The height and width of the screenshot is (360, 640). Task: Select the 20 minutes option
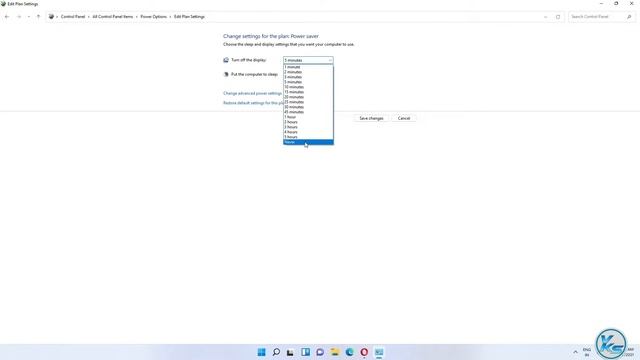coord(308,97)
